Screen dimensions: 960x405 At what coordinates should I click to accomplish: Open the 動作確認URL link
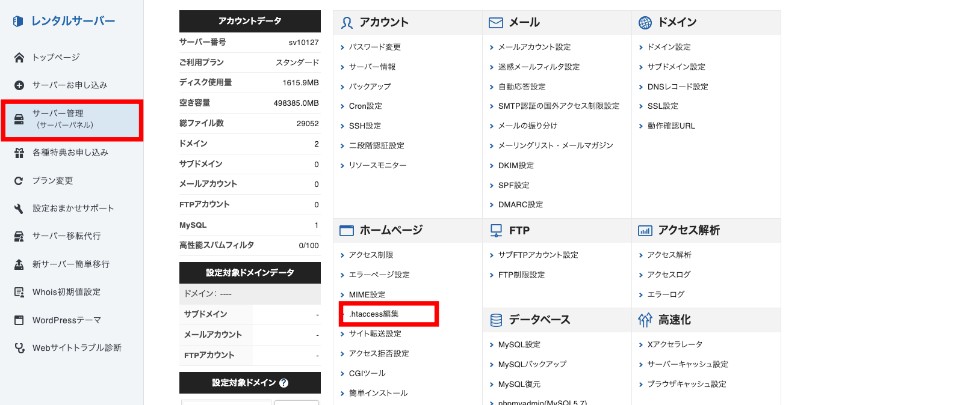coord(671,125)
